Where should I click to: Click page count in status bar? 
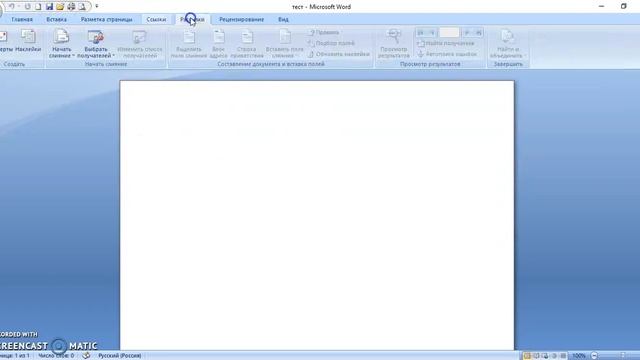click(x=15, y=356)
